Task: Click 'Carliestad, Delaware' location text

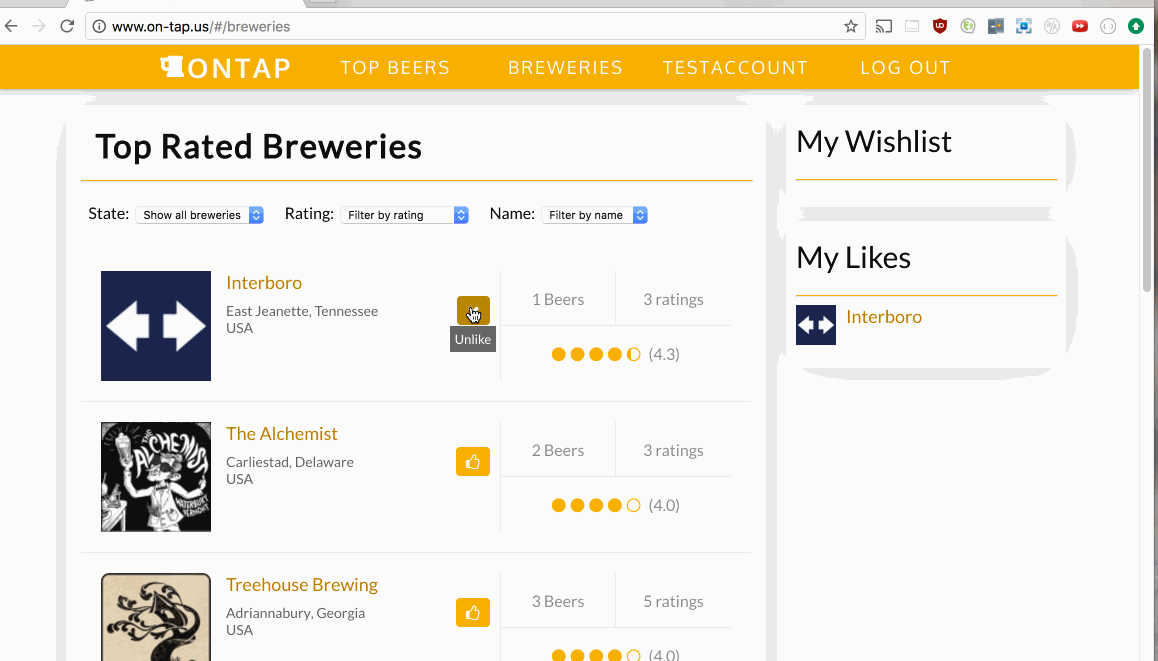Action: (x=290, y=462)
